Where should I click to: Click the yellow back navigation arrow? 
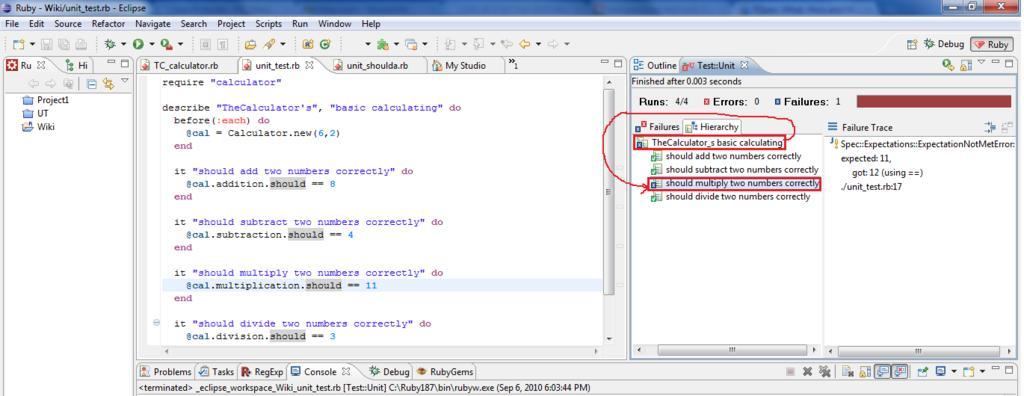pyautogui.click(x=524, y=44)
